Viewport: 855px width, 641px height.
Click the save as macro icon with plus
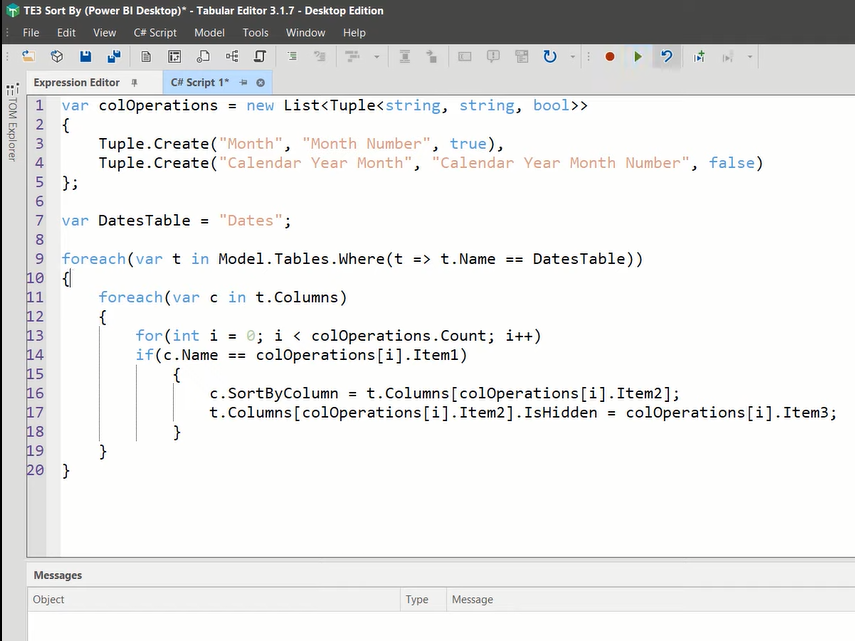point(699,57)
